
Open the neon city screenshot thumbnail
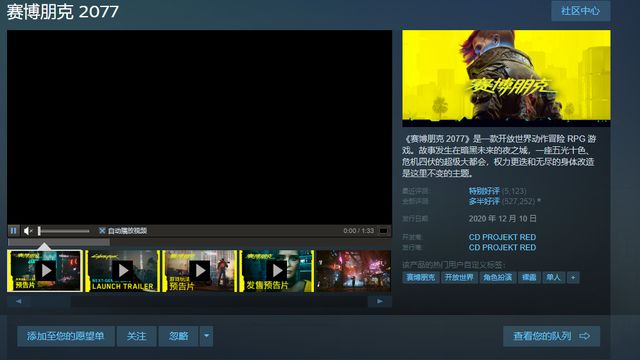click(x=353, y=271)
